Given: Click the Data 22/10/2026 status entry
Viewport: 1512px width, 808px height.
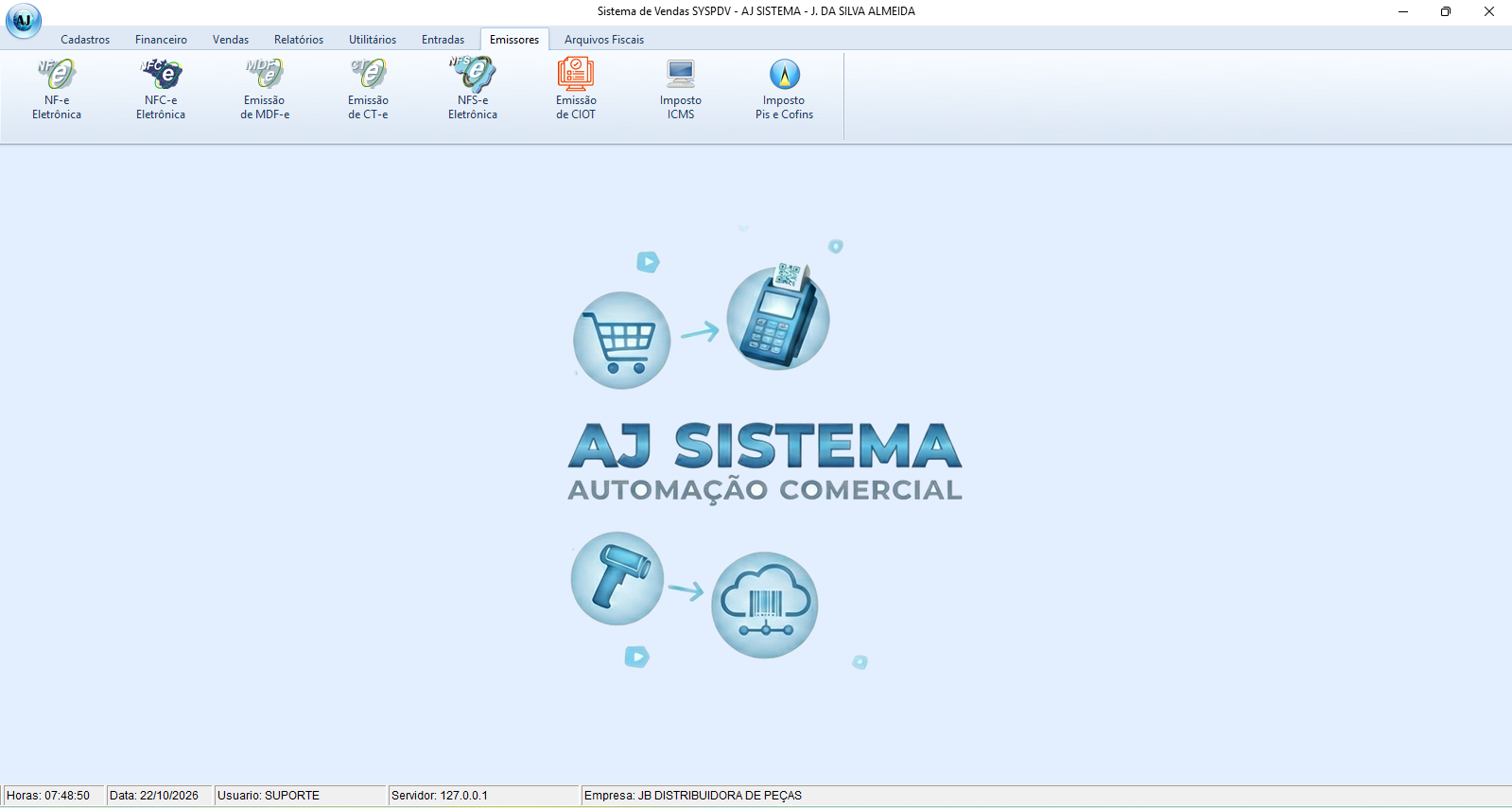Looking at the screenshot, I should pos(159,796).
